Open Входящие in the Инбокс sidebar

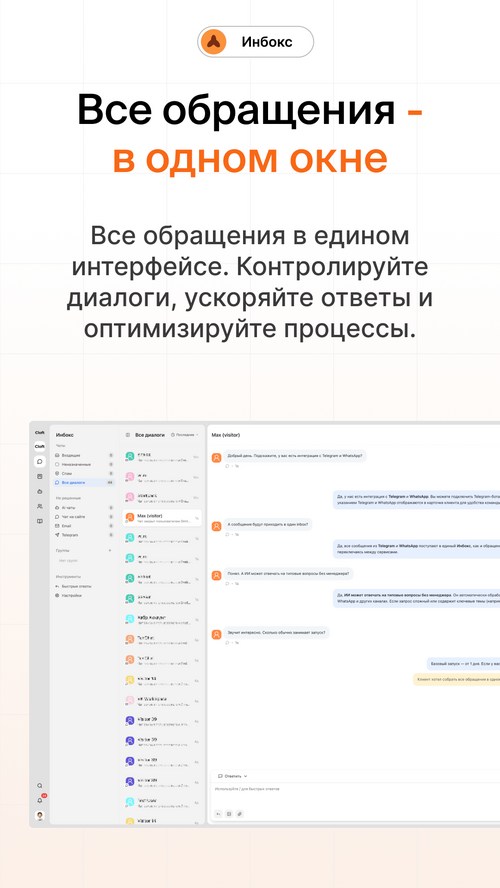84,455
